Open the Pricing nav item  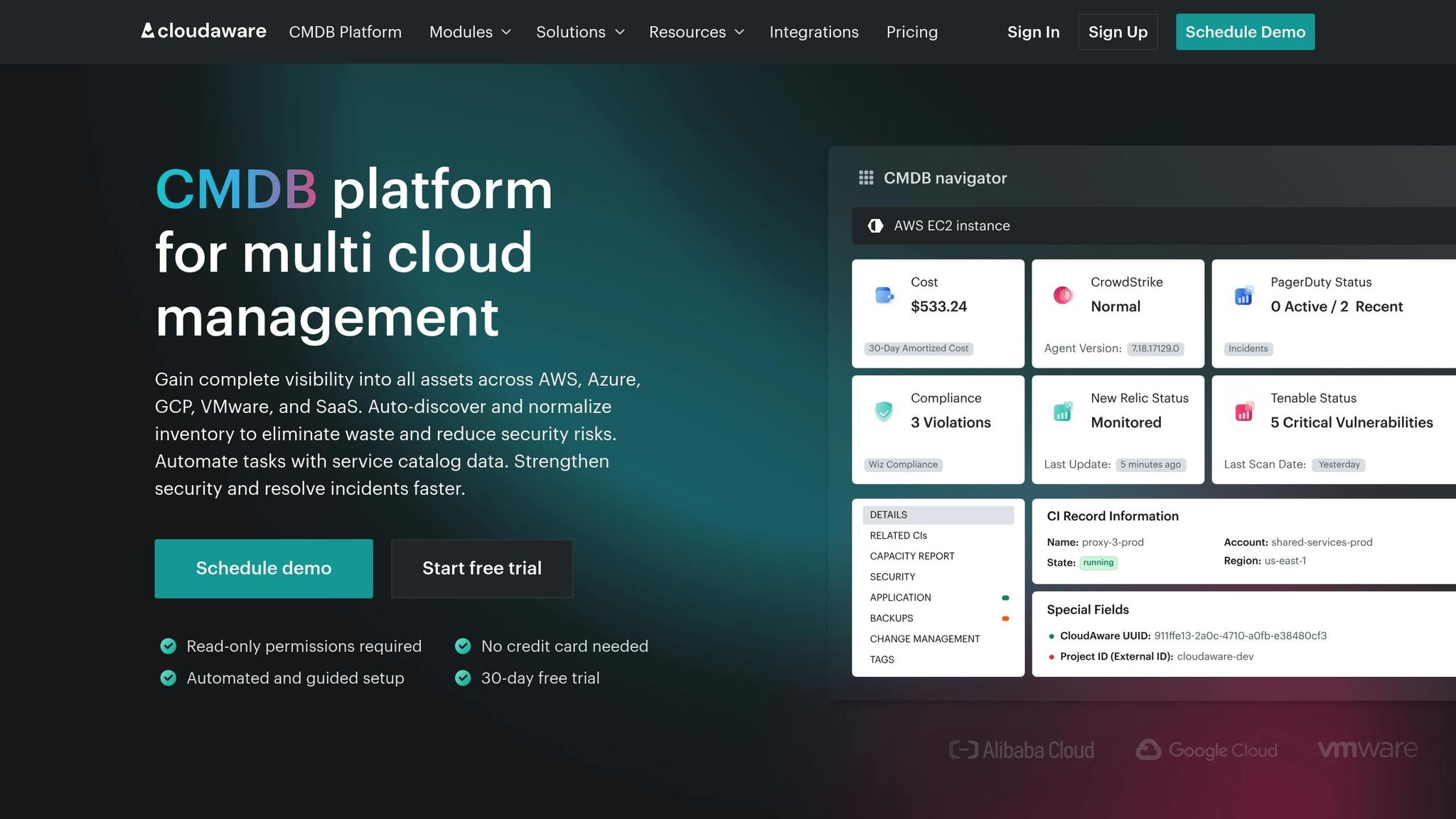[x=911, y=32]
